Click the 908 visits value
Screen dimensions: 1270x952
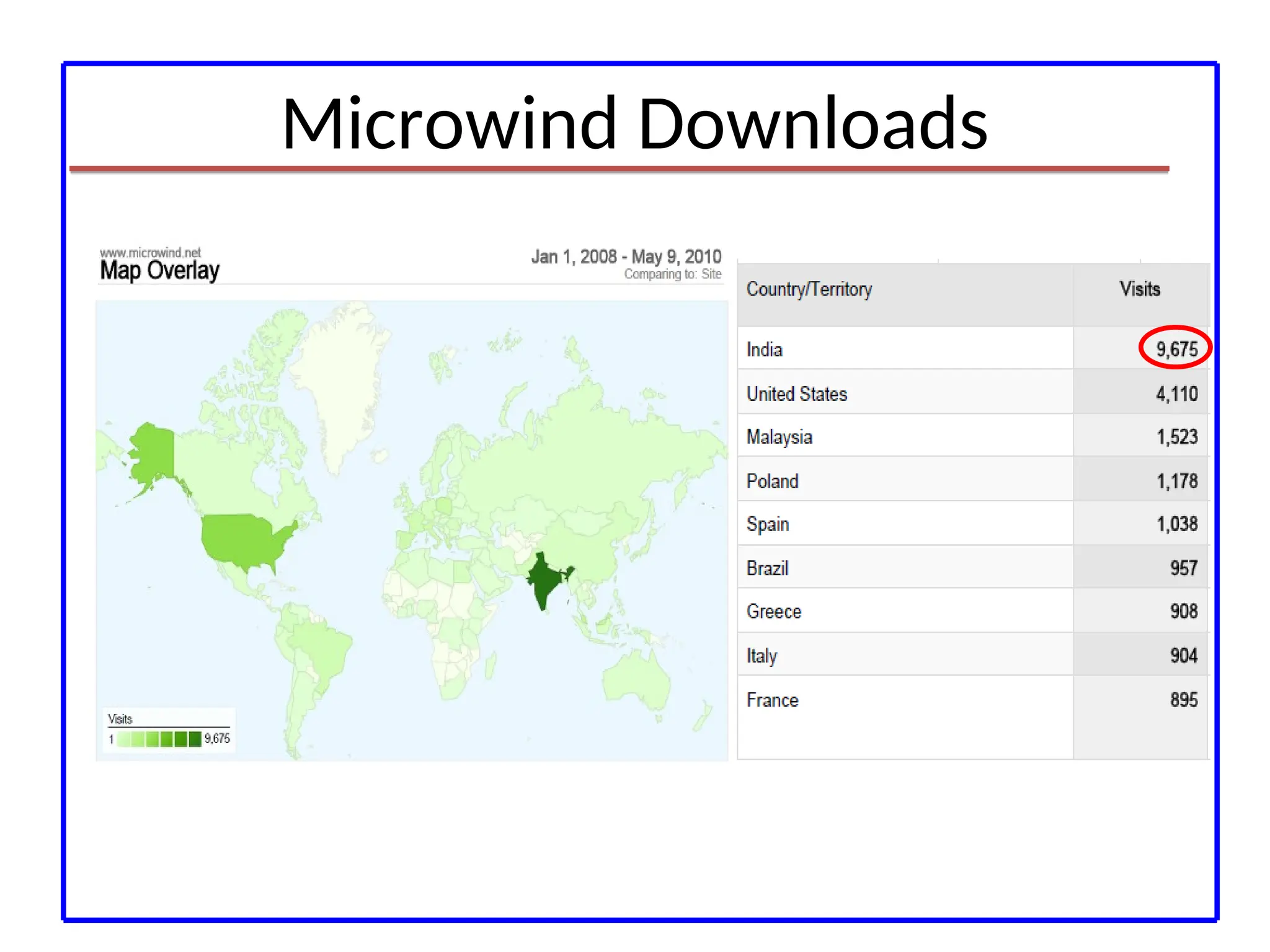[1184, 611]
